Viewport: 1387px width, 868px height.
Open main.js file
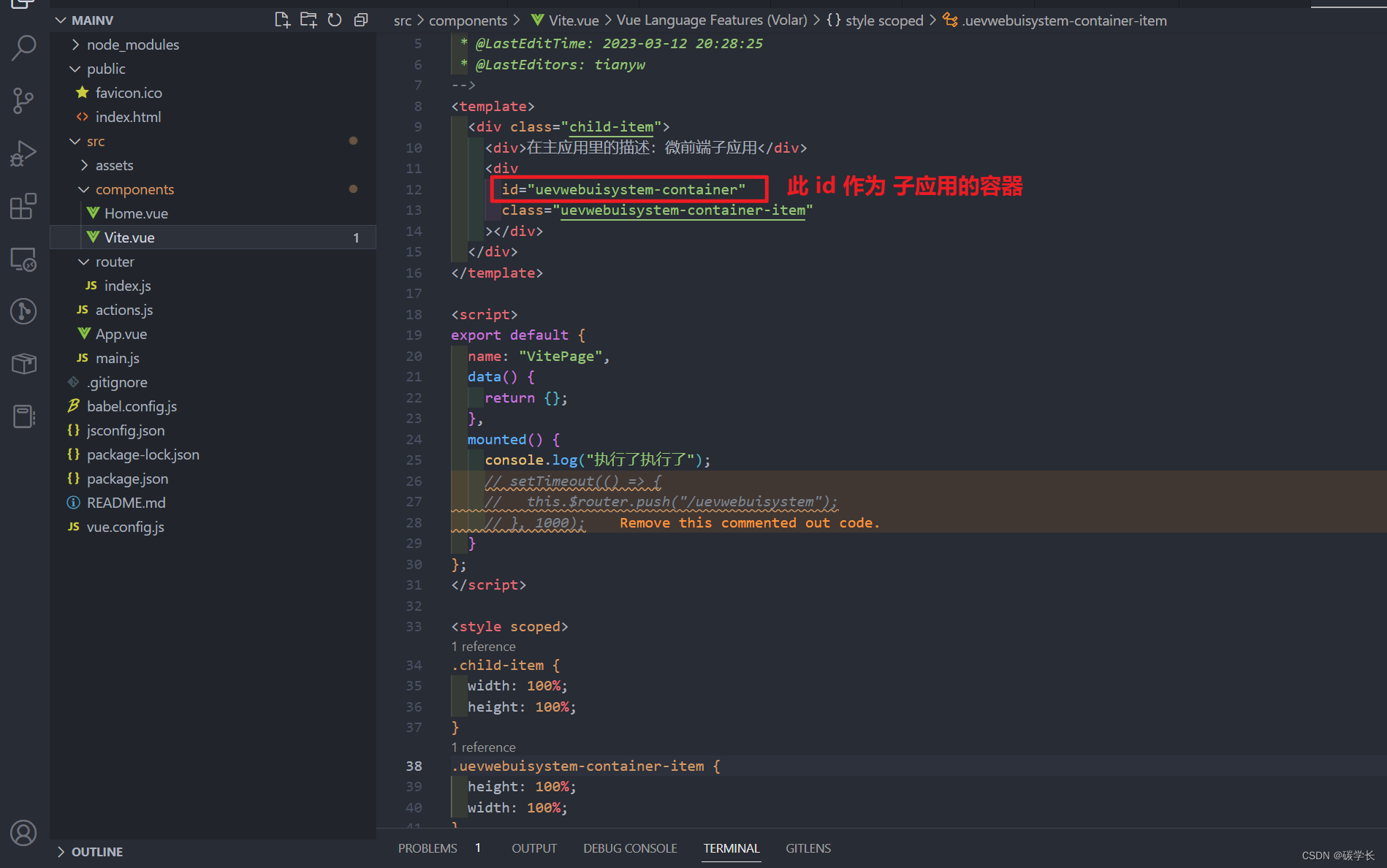(213, 358)
